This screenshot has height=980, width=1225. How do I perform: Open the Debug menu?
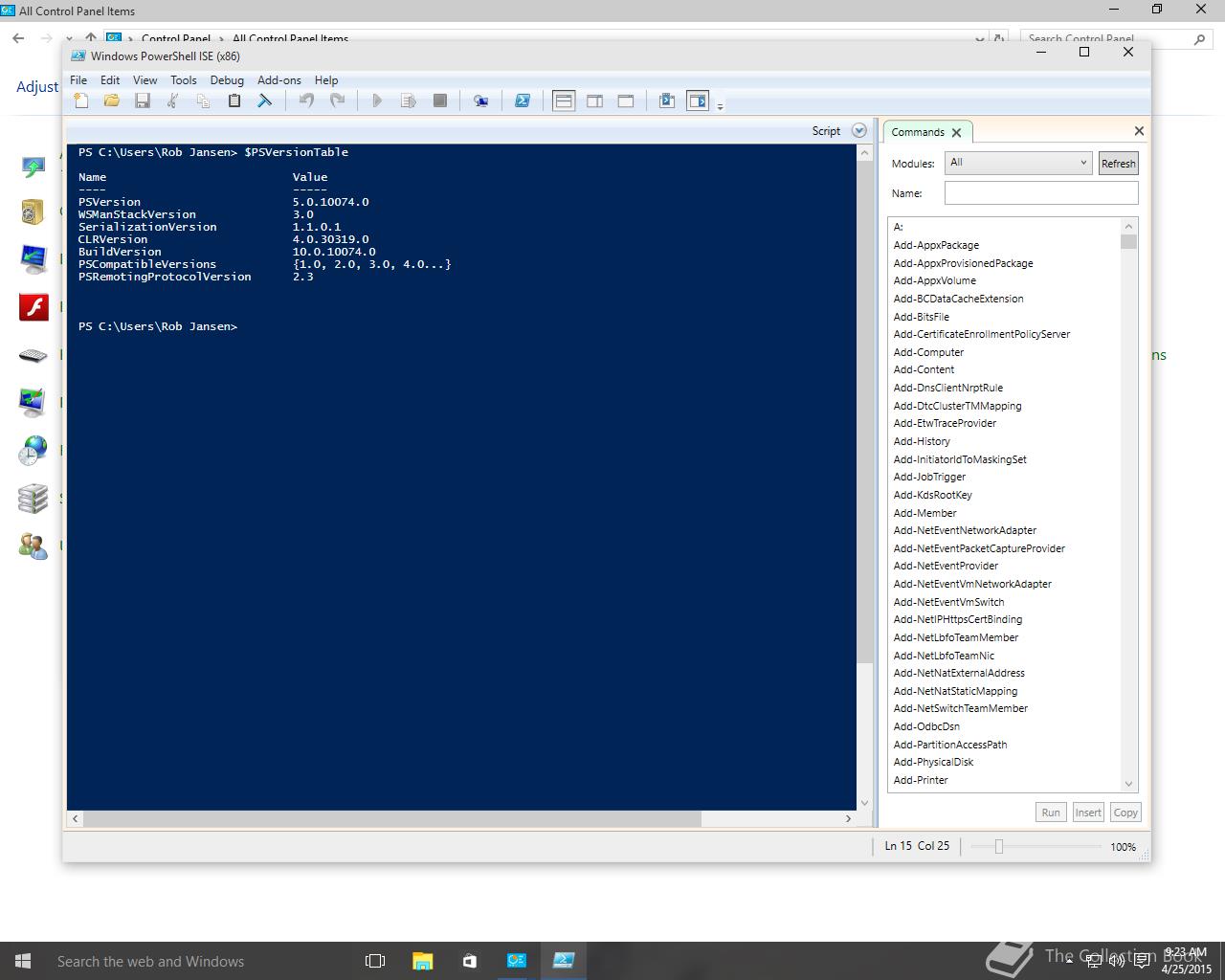pyautogui.click(x=227, y=80)
